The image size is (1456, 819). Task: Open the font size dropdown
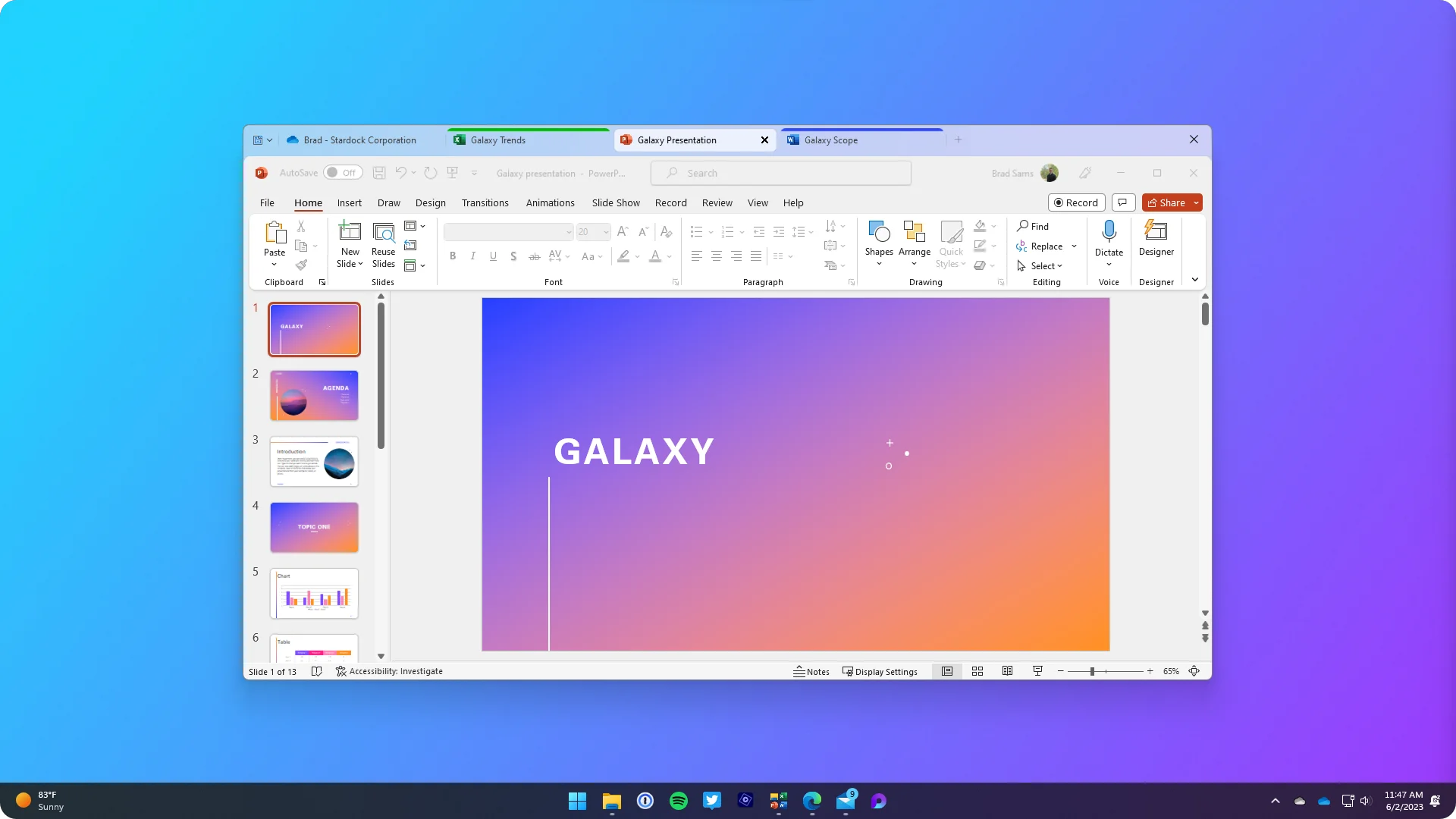pos(604,232)
